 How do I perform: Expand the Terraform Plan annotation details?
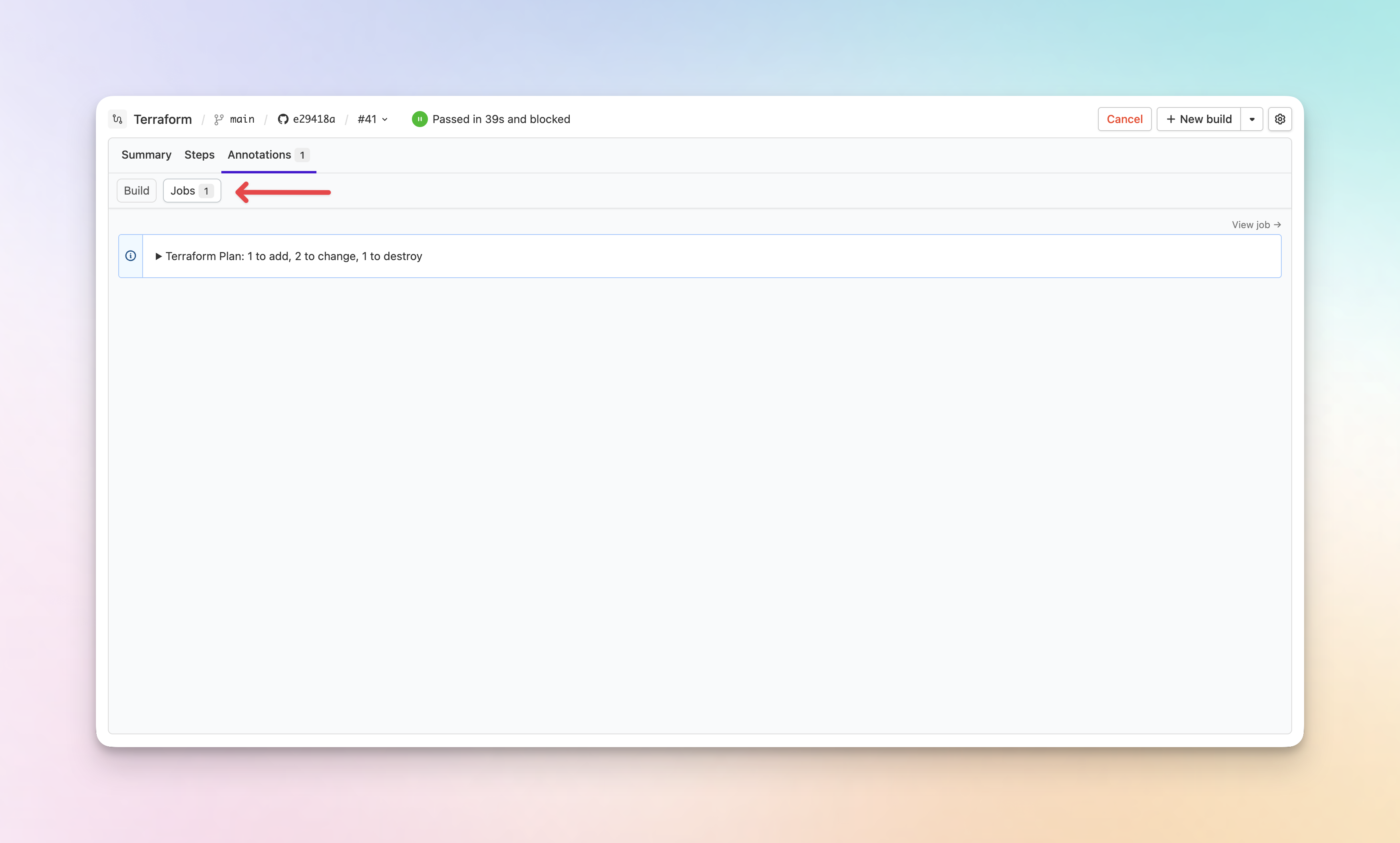pyautogui.click(x=159, y=256)
